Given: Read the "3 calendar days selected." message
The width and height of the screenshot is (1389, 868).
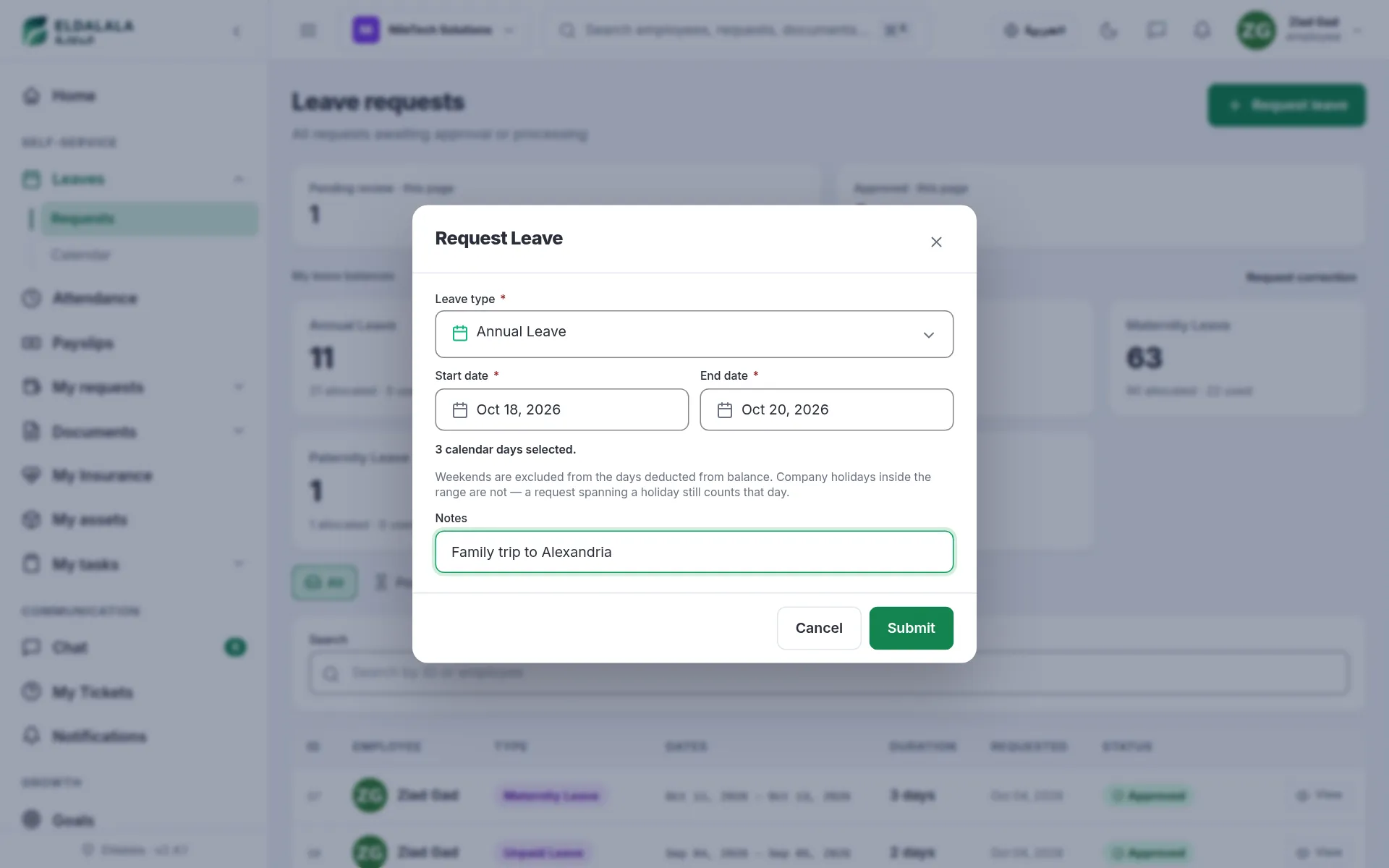Looking at the screenshot, I should point(506,449).
